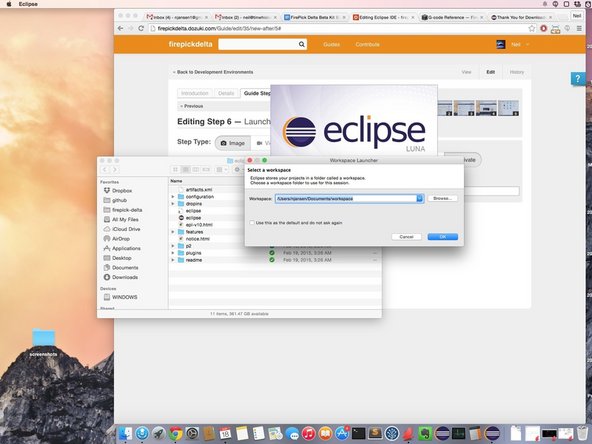Open Dropbox in the Finder sidebar
The height and width of the screenshot is (444, 592).
(122, 191)
